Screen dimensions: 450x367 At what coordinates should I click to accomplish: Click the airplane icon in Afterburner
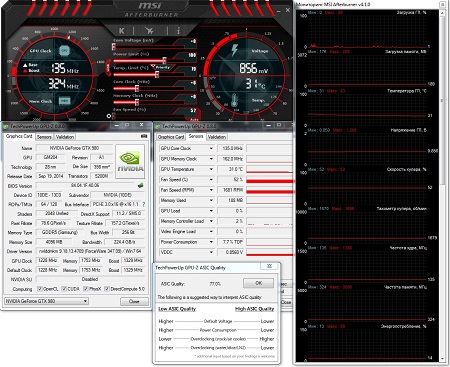point(150,31)
